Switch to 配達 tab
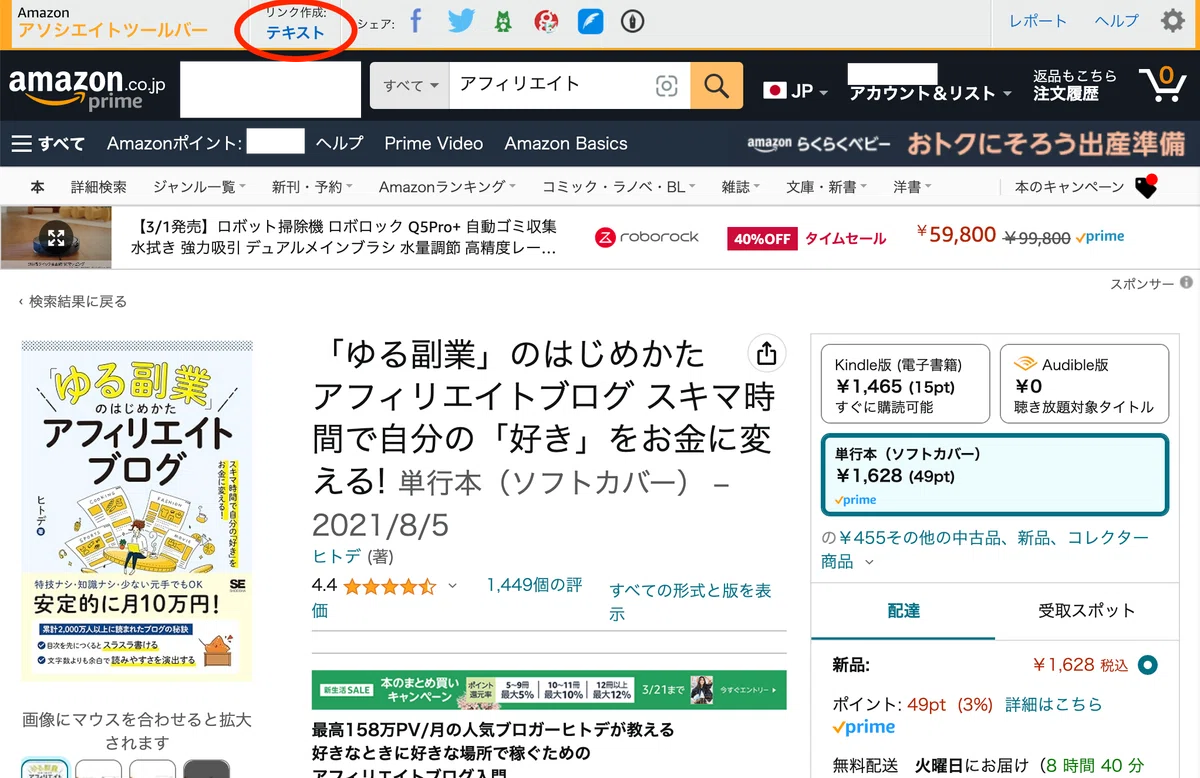Image resolution: width=1200 pixels, height=778 pixels. point(903,610)
